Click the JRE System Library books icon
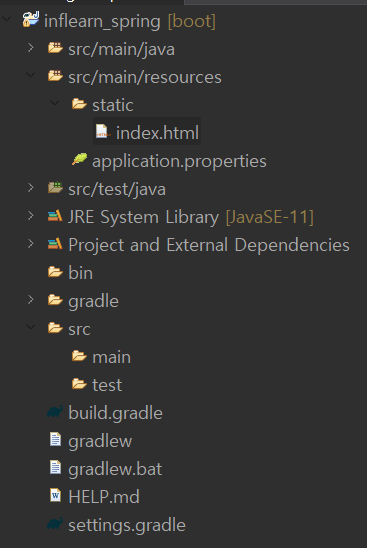Screen dimensions: 367x548 pos(55,216)
